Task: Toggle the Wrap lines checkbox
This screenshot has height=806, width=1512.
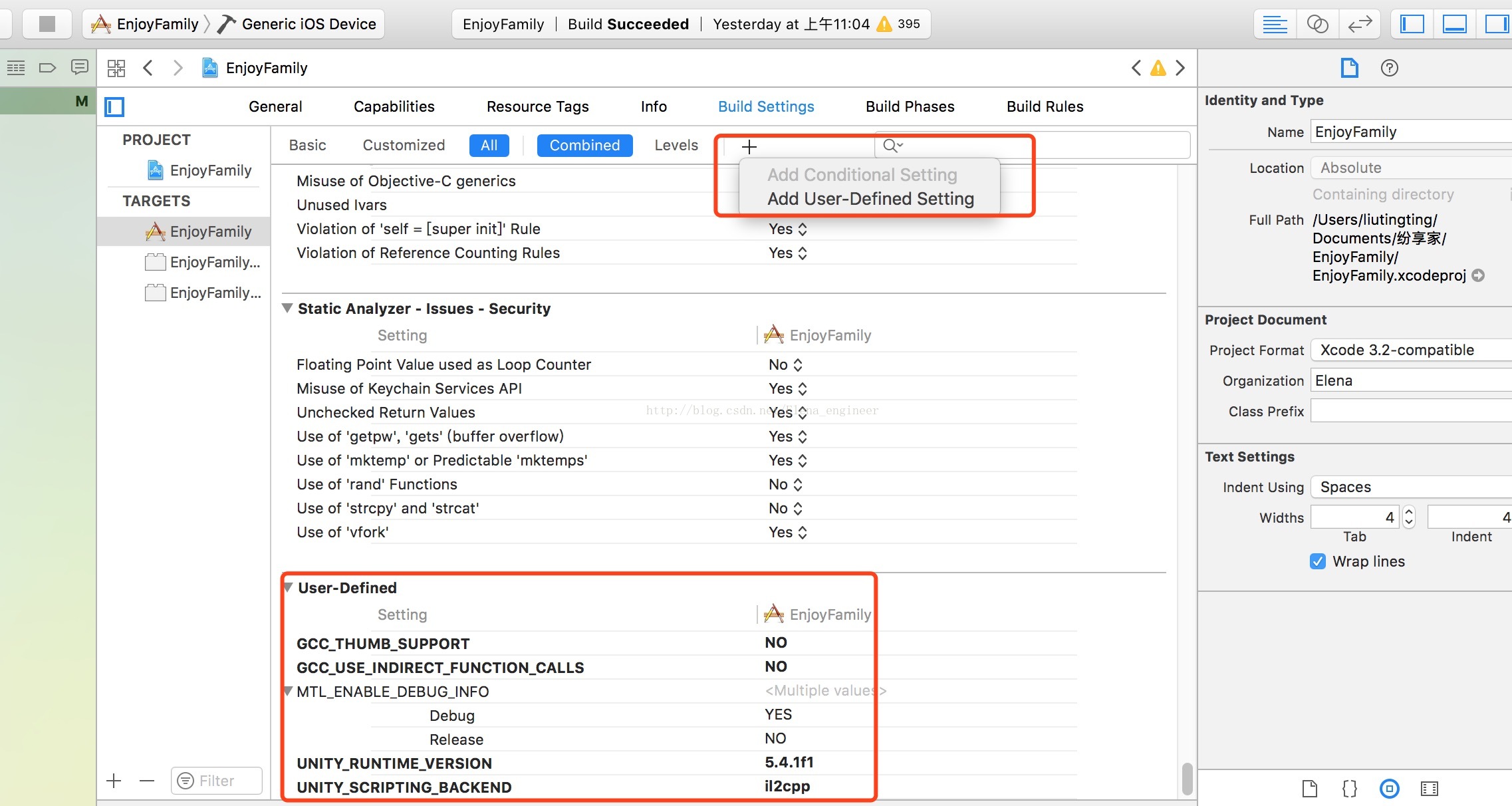Action: click(x=1316, y=561)
